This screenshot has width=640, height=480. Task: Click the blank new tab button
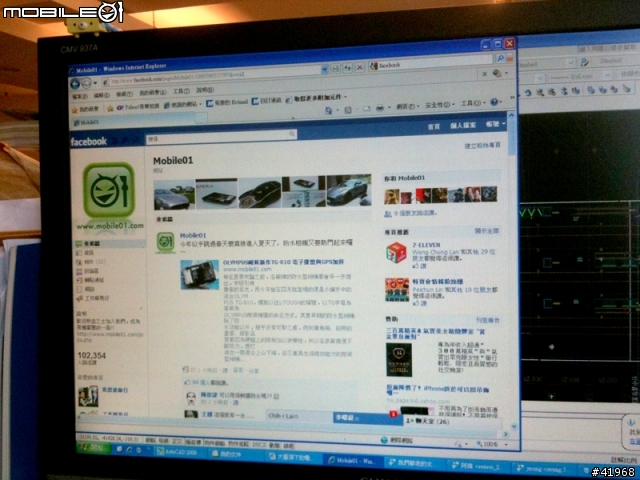pyautogui.click(x=201, y=118)
